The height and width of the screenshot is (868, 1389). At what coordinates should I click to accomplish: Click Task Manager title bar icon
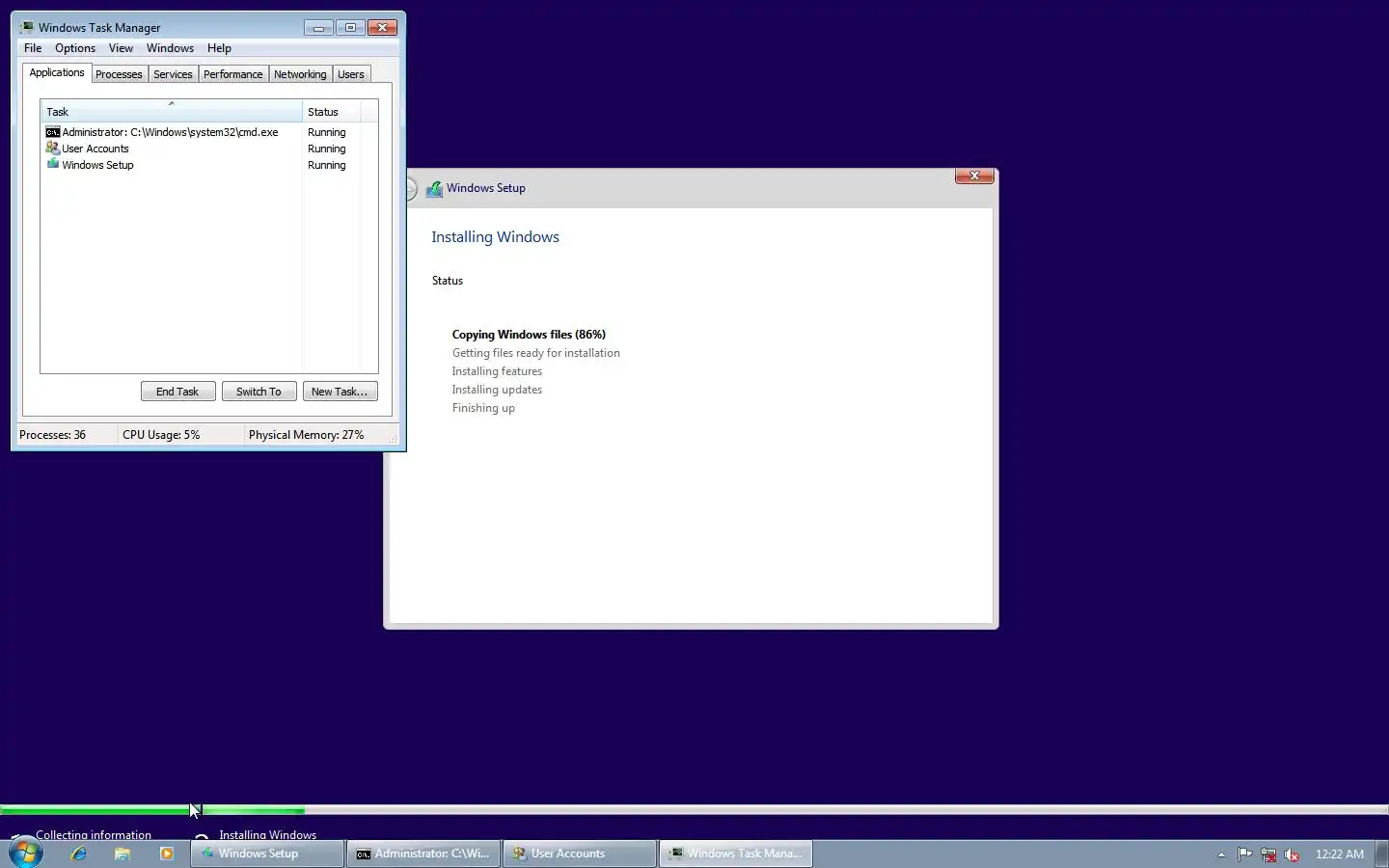tap(27, 27)
